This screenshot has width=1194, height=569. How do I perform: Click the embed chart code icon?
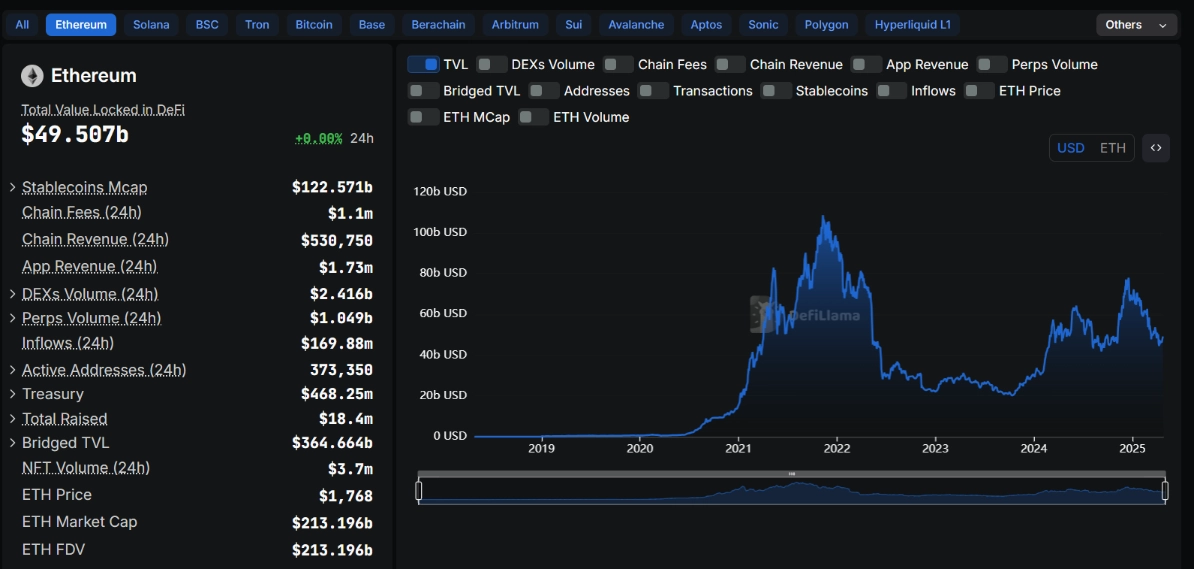1155,149
